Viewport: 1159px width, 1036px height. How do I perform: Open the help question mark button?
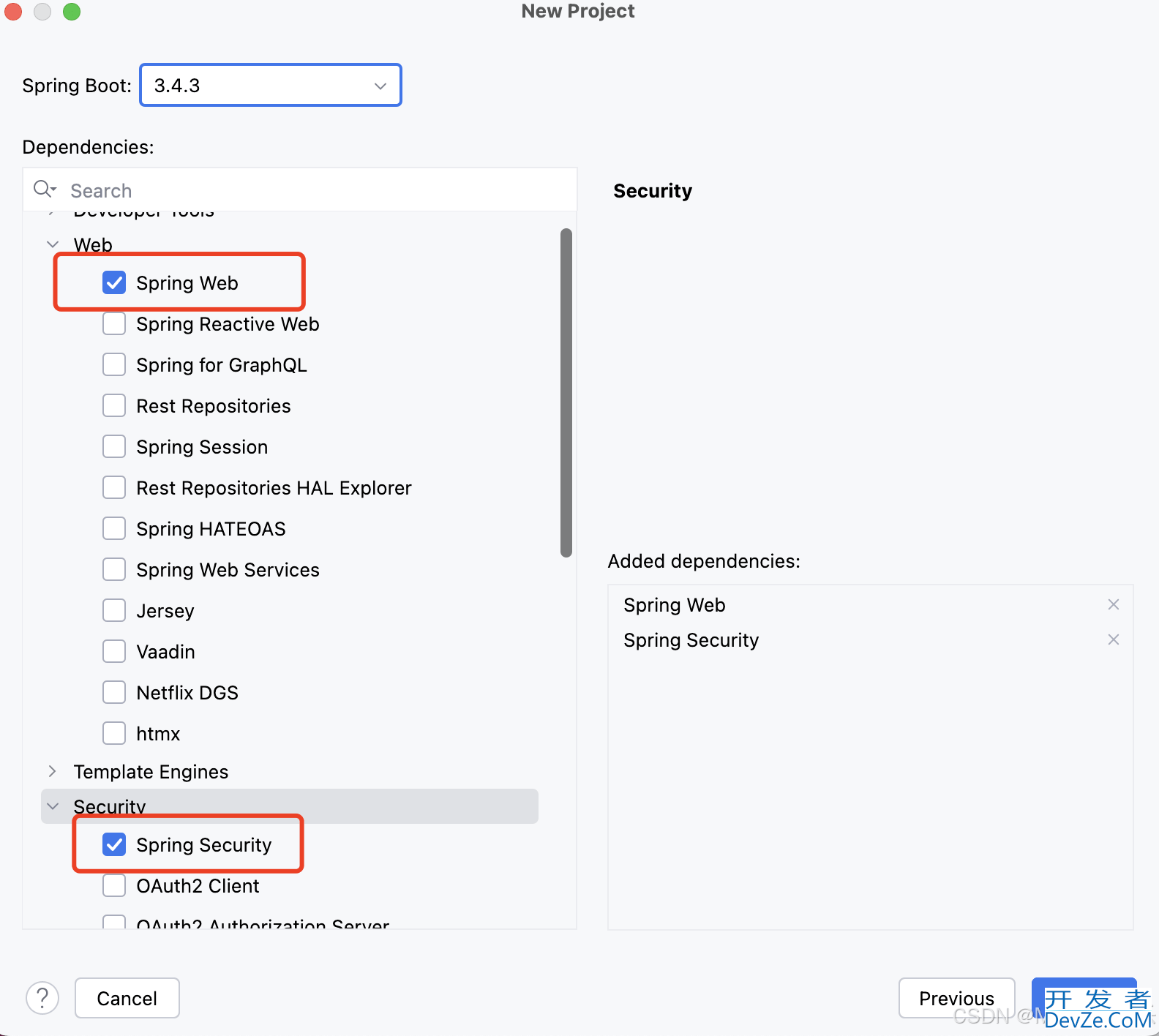(42, 998)
